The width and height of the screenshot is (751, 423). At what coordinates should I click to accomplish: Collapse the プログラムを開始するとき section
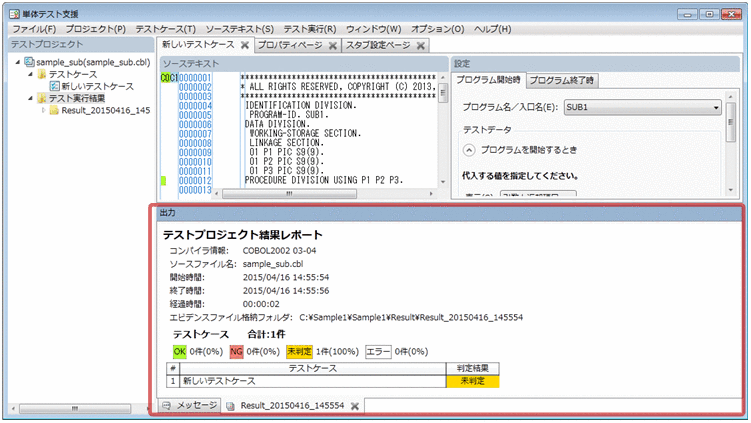point(469,150)
